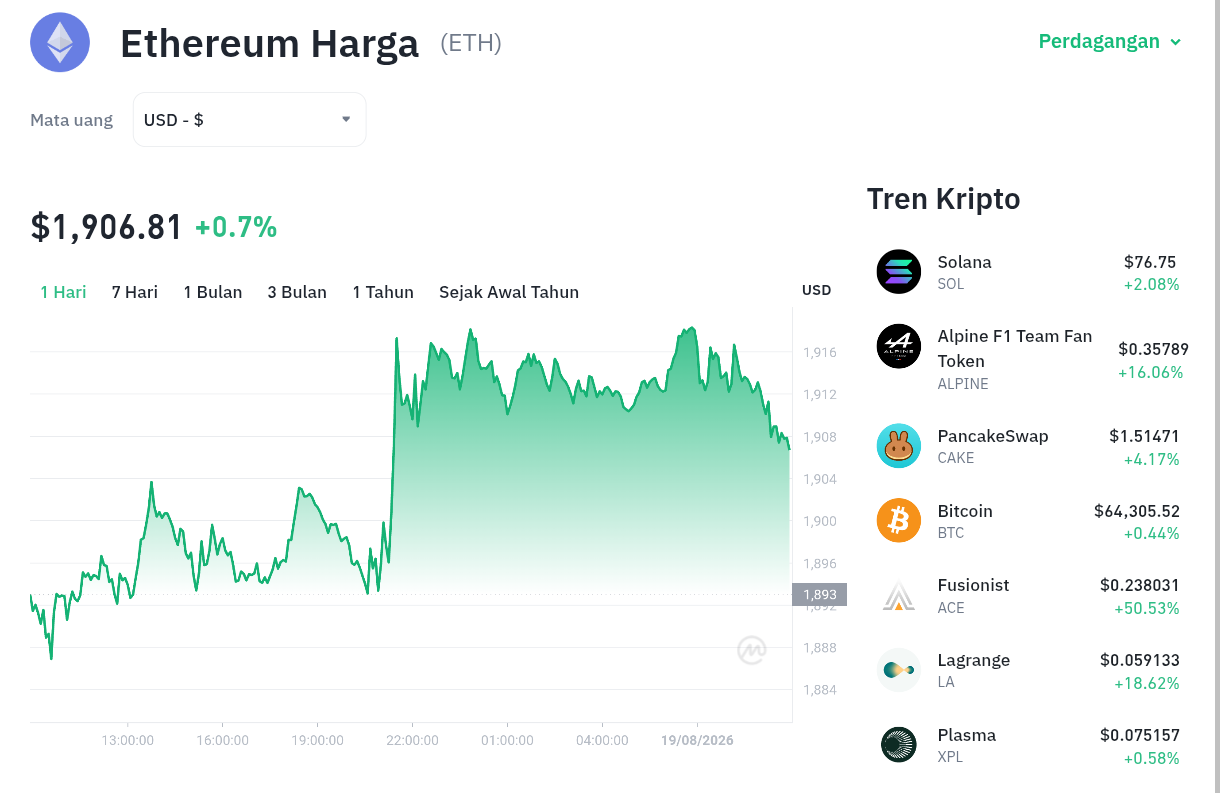Click the Fusionist ACE icon
1220x793 pixels.
coord(899,595)
